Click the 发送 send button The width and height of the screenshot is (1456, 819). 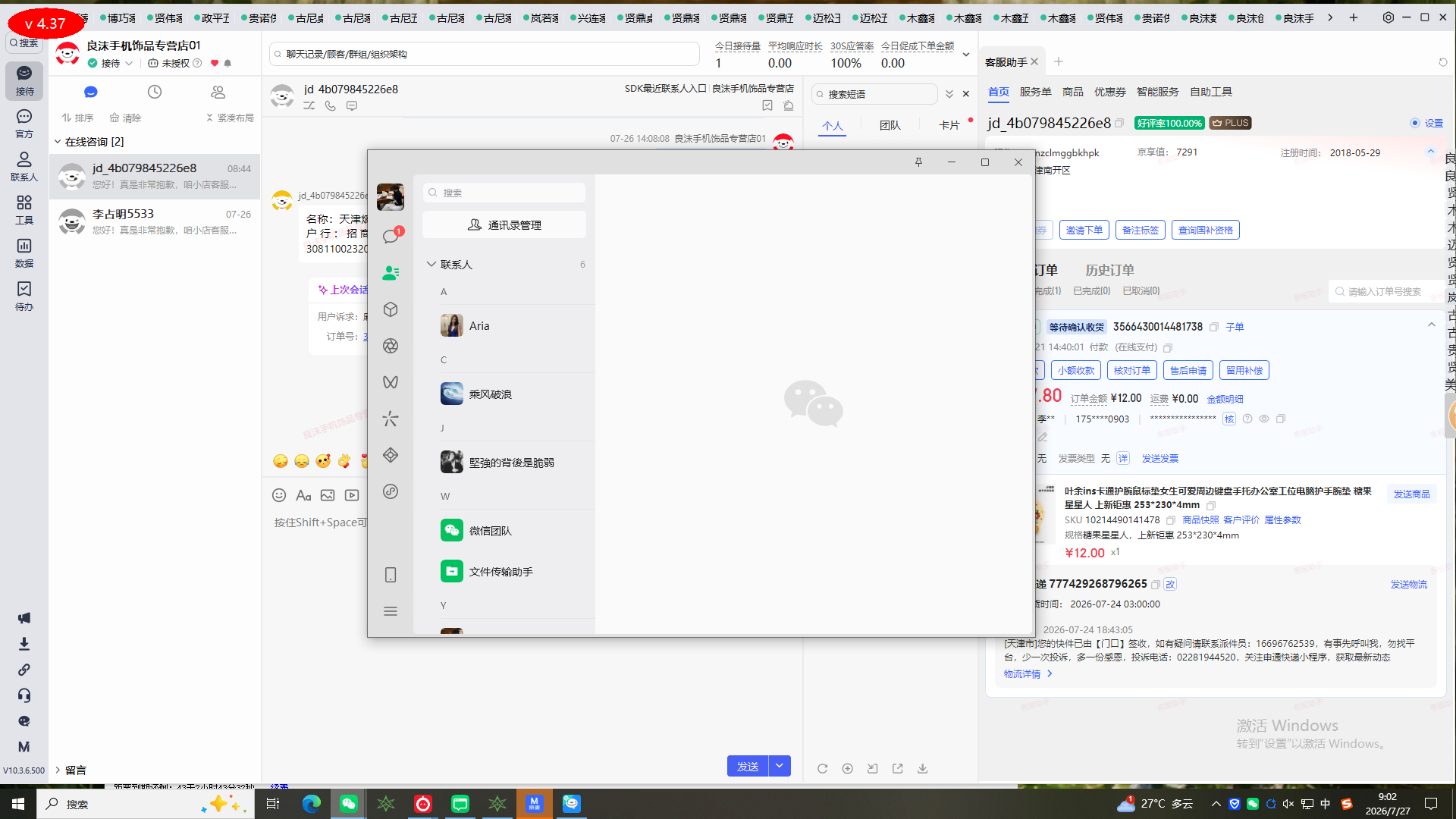tap(748, 766)
